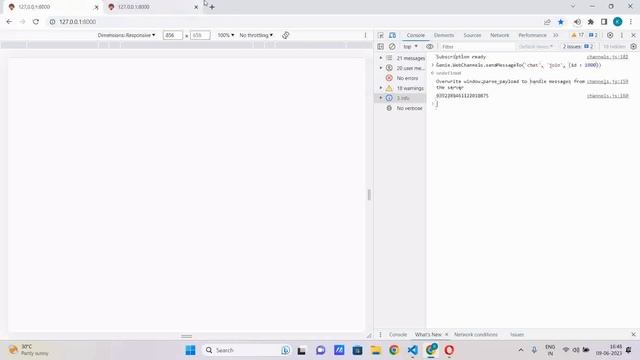Open the drawer three-dot menu icon

coord(380,334)
